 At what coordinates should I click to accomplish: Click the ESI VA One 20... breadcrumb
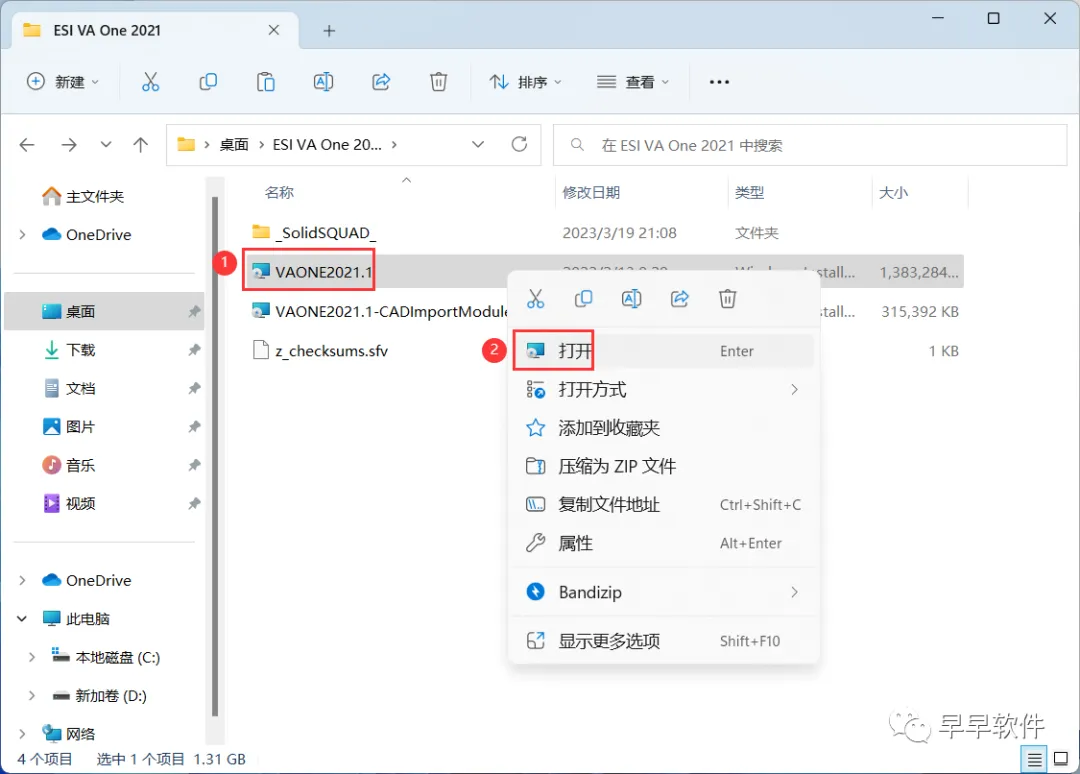pyautogui.click(x=327, y=145)
